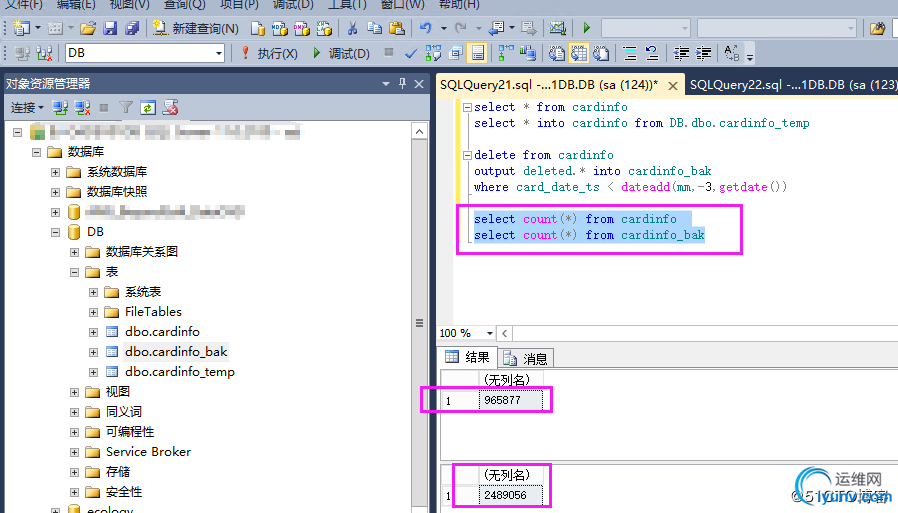898x513 pixels.
Task: Copy the selection with the copy icon
Action: [x=375, y=28]
